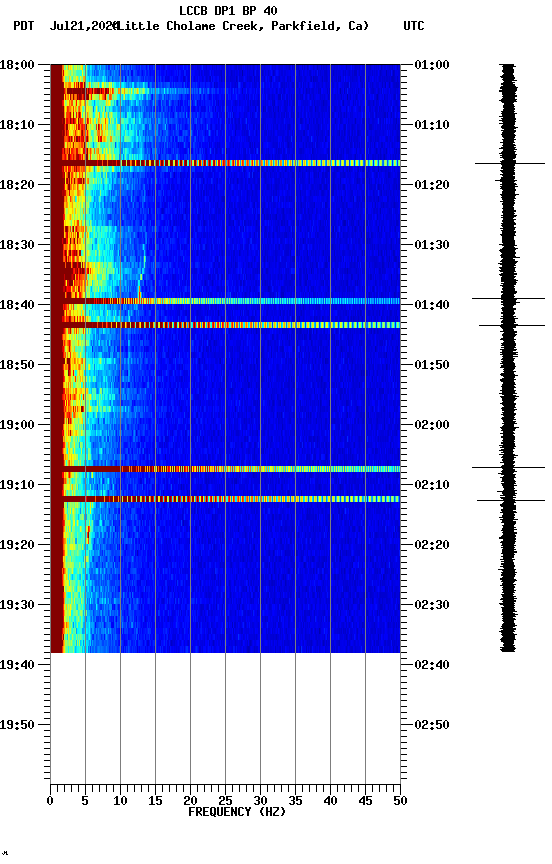The width and height of the screenshot is (552, 864).
Task: Click the '25' frequency axis tick label
Action: click(225, 802)
